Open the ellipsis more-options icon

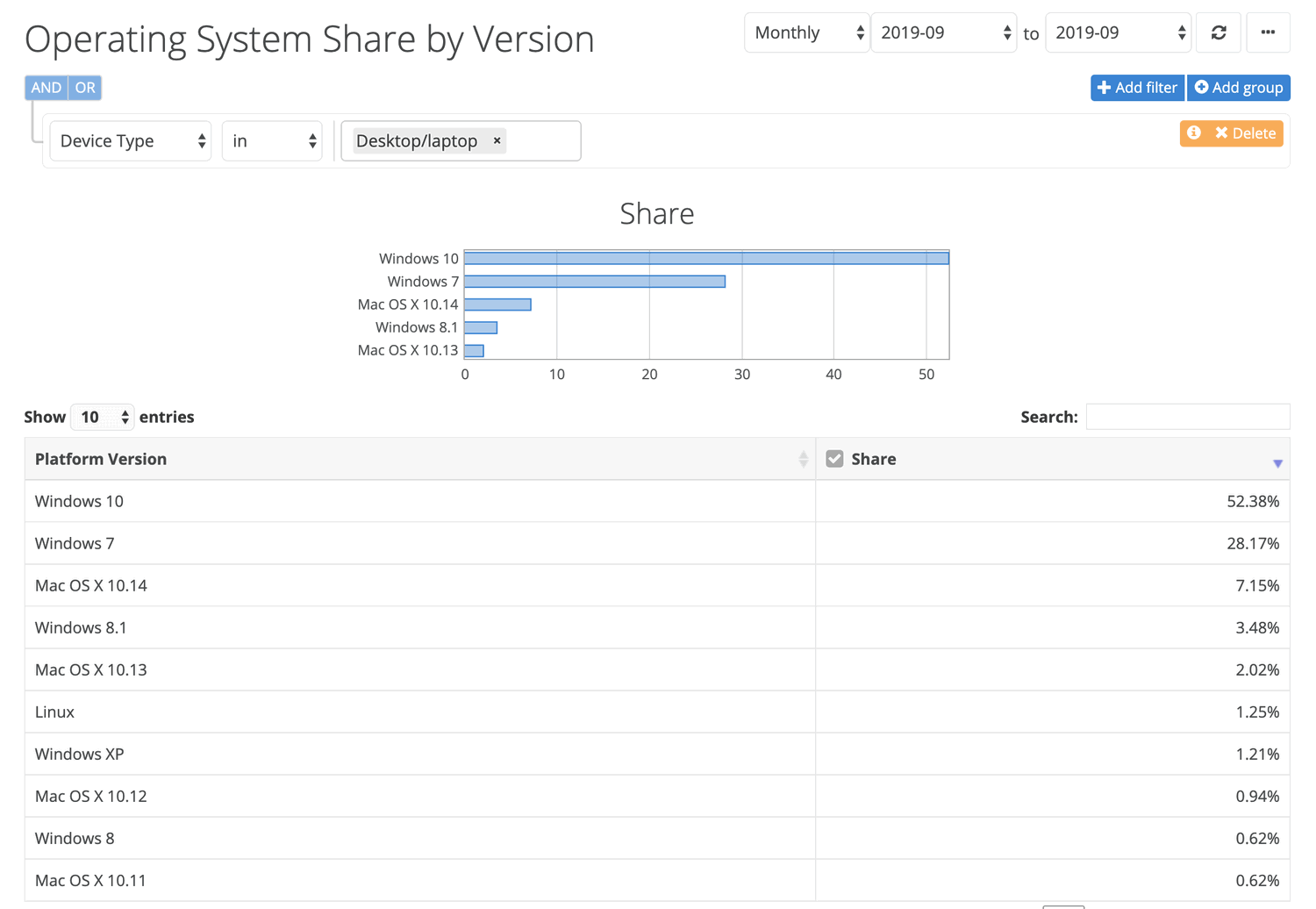click(x=1268, y=32)
